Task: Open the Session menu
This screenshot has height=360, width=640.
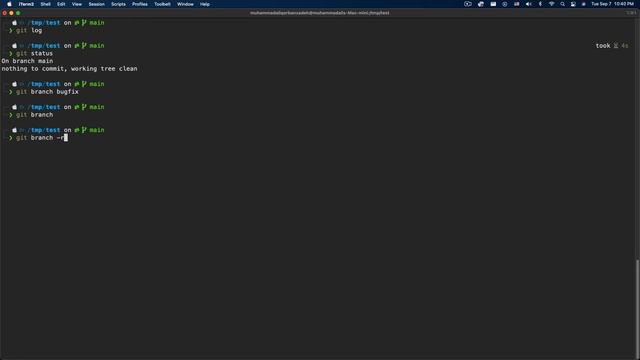Action: (97, 4)
